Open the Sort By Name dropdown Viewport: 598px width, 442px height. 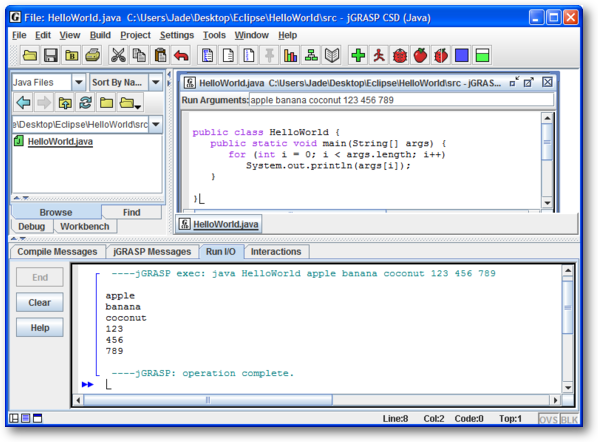[156, 82]
